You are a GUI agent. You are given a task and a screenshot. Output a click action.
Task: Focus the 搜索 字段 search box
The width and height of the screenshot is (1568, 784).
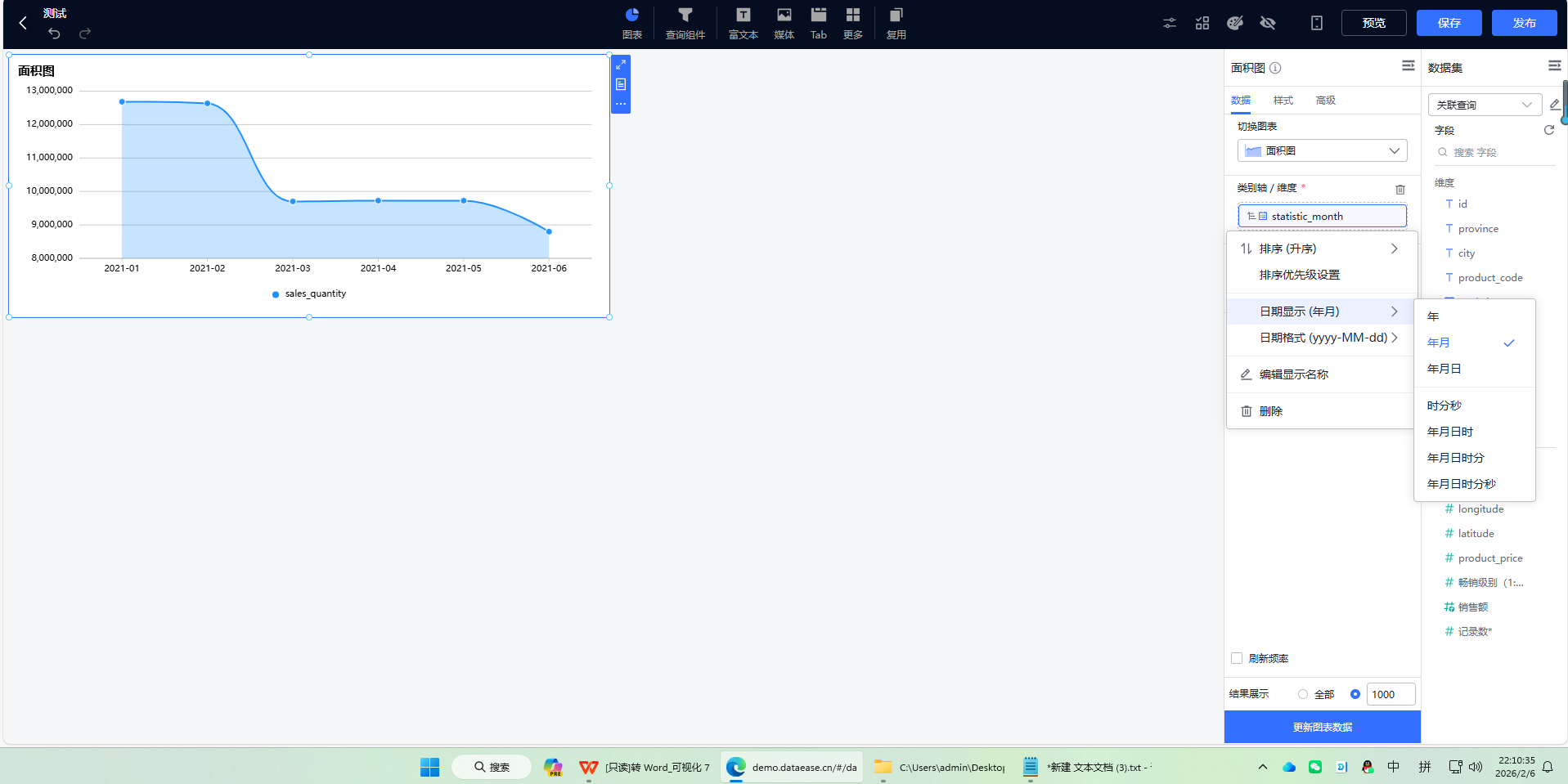click(1495, 152)
